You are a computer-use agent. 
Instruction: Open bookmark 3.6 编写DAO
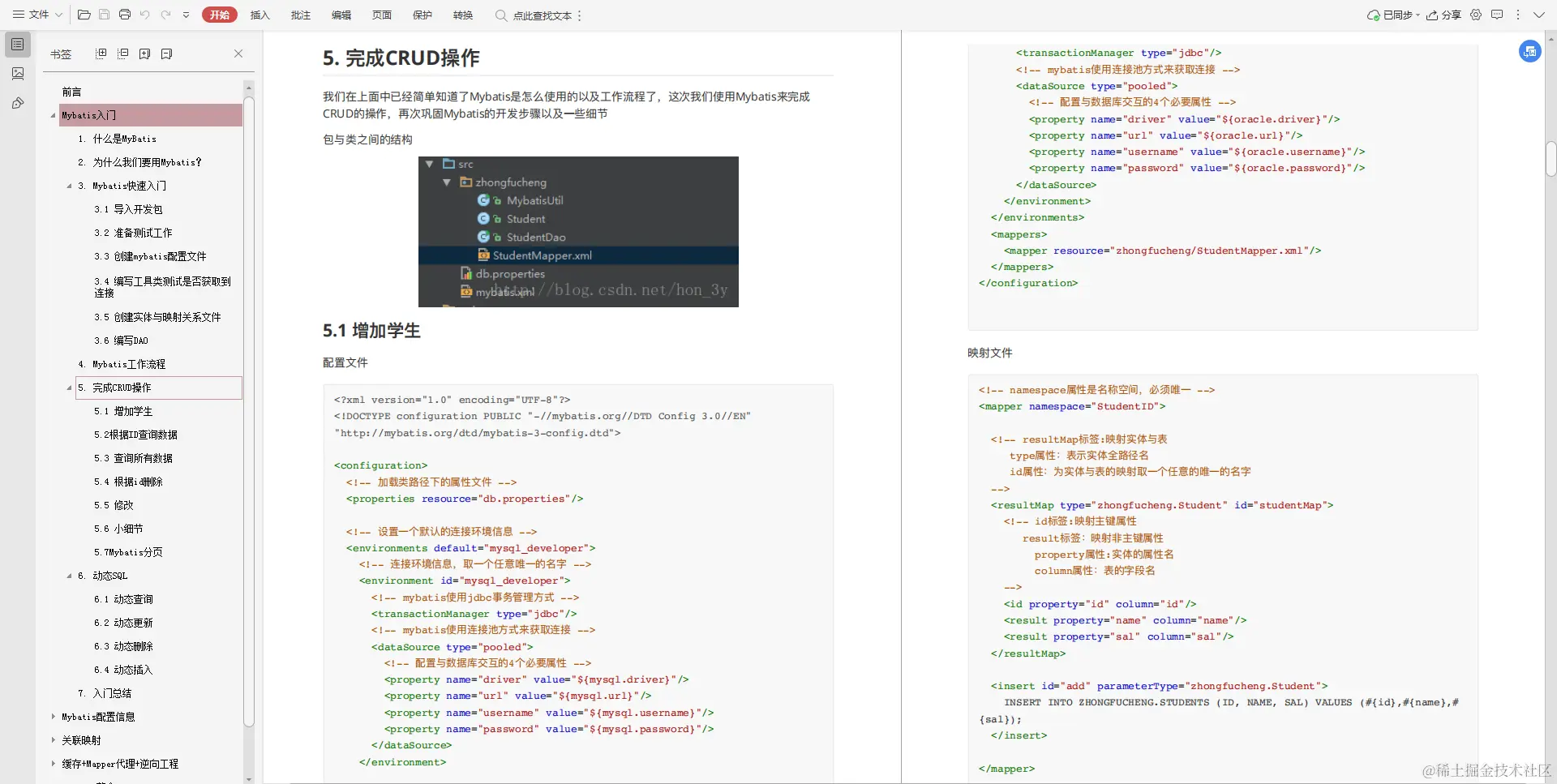tap(121, 341)
